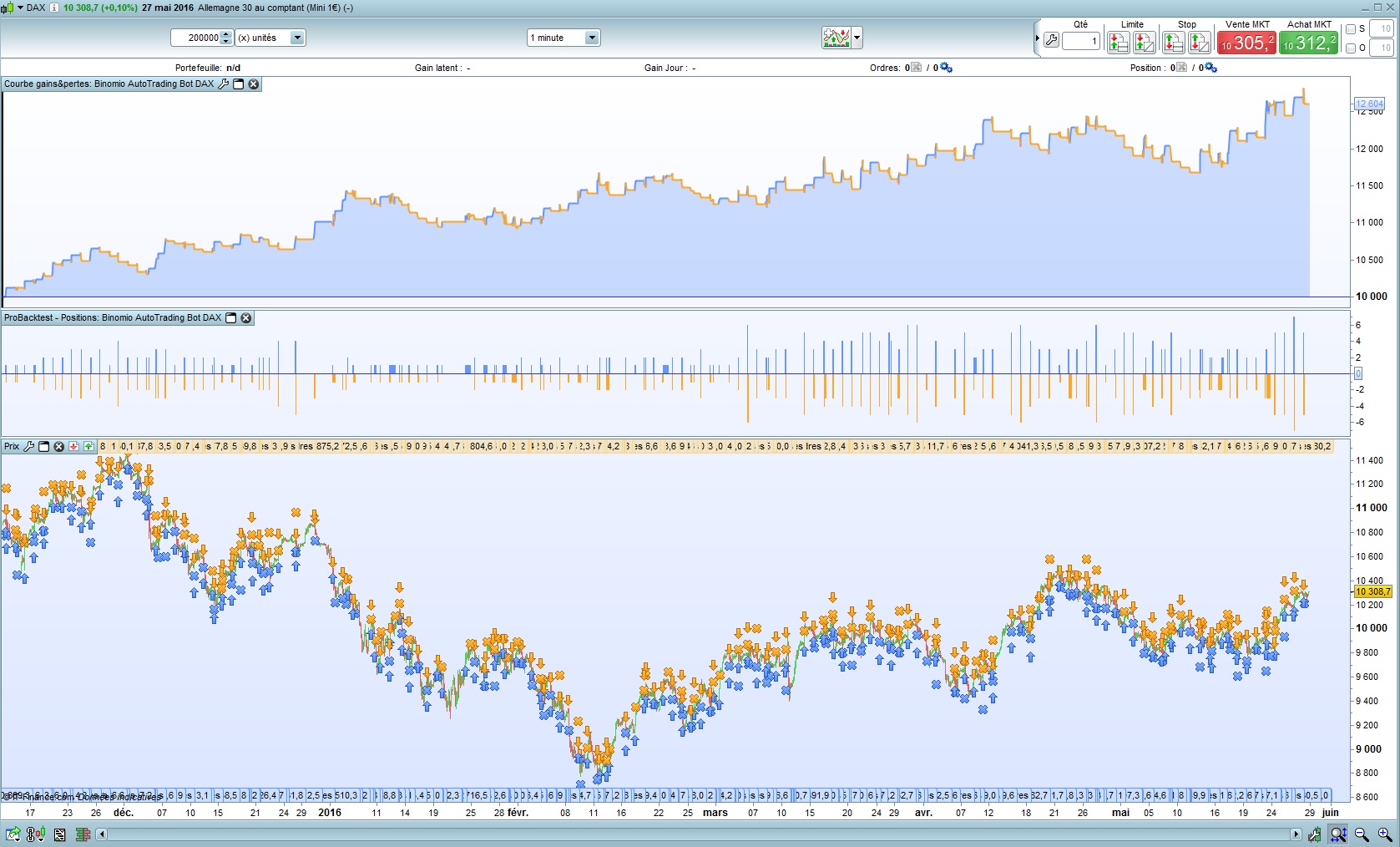The height and width of the screenshot is (847, 1400).
Task: Open the DAX instrument menu arrow
Action: 20,8
